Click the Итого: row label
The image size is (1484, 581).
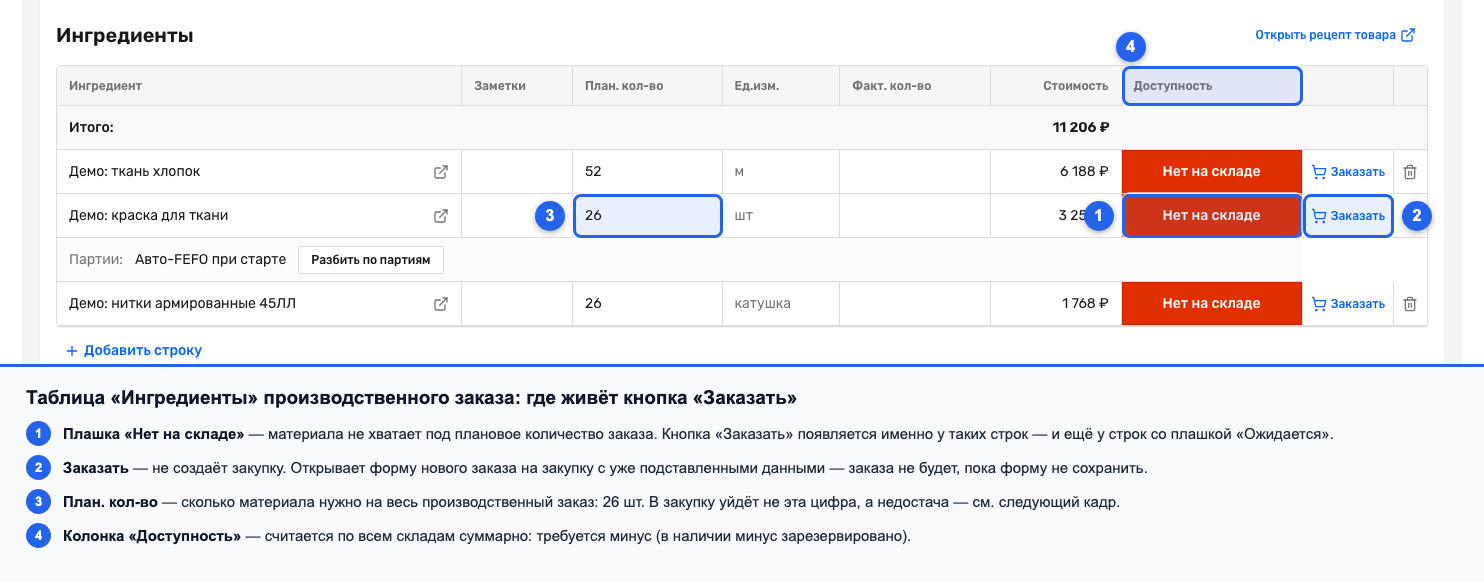91,128
